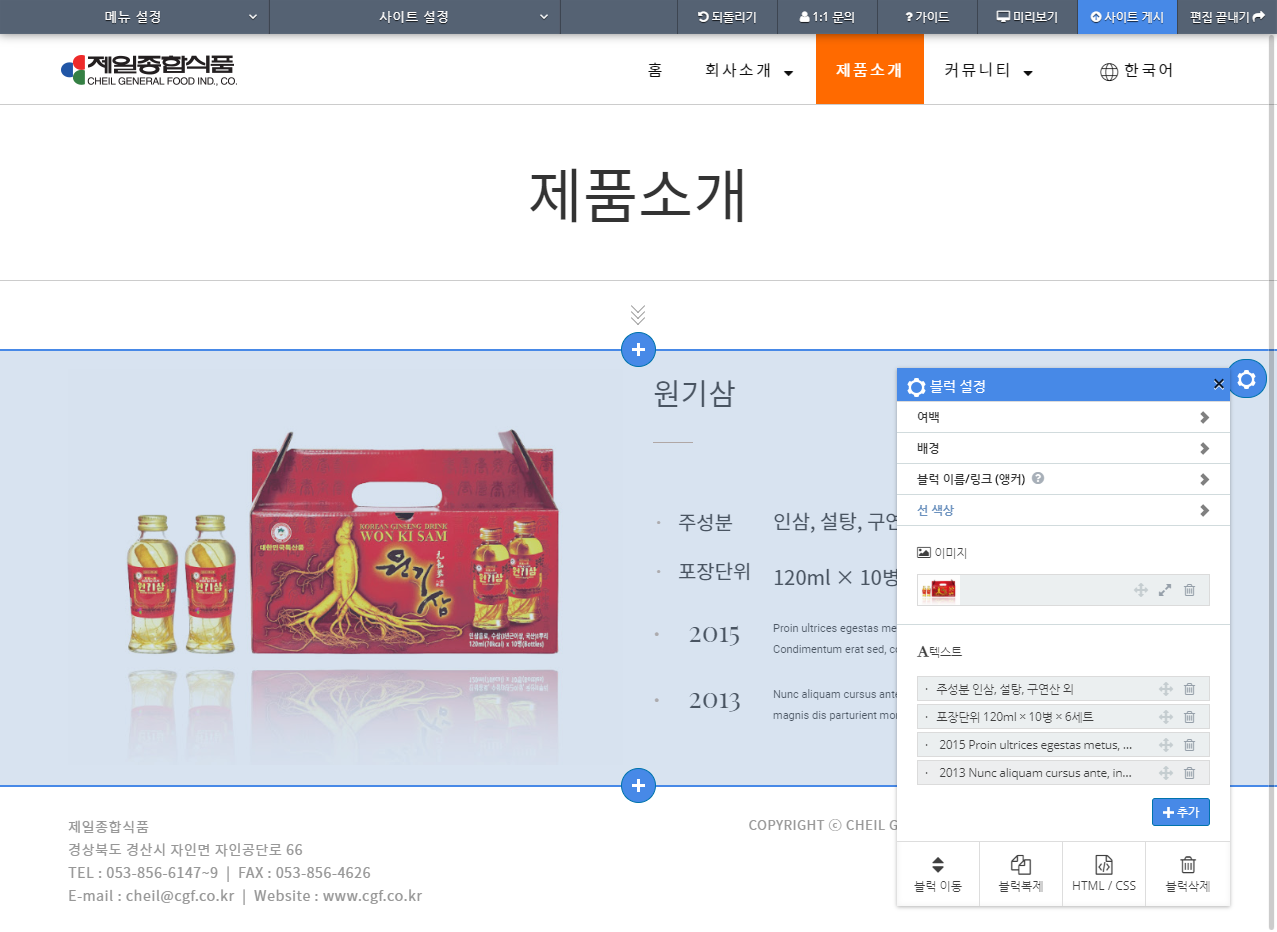The image size is (1277, 932).
Task: Click the image resize arrows icon
Action: pyautogui.click(x=1165, y=590)
